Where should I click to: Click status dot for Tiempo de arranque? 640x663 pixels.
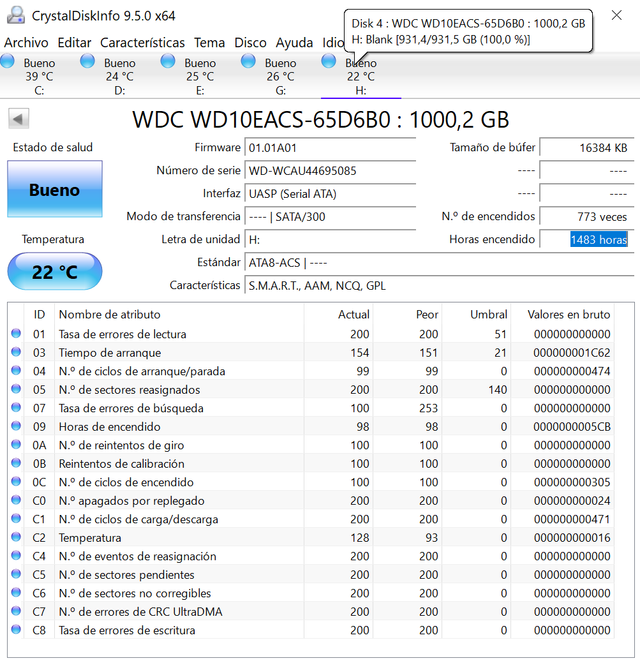click(x=16, y=352)
